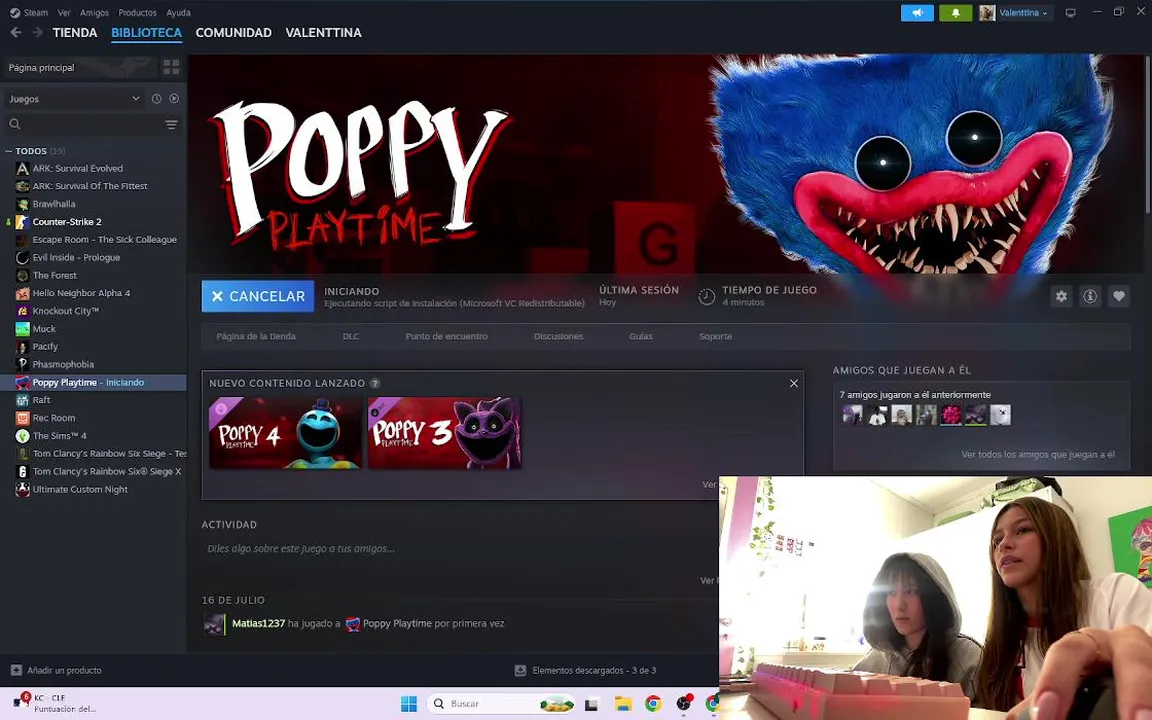Click the back navigation arrow
1152x720 pixels.
click(15, 32)
